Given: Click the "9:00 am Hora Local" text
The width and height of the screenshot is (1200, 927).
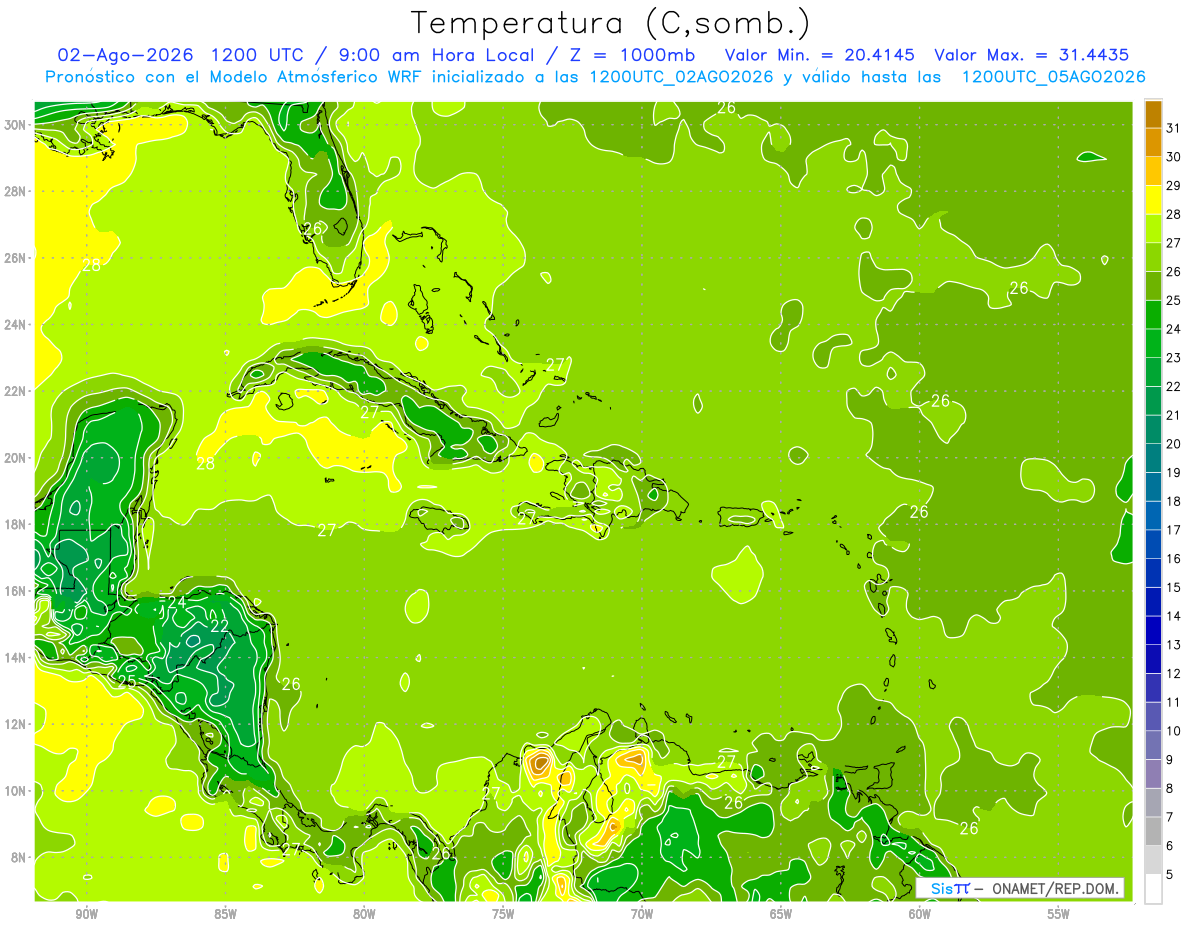Looking at the screenshot, I should click(x=438, y=55).
